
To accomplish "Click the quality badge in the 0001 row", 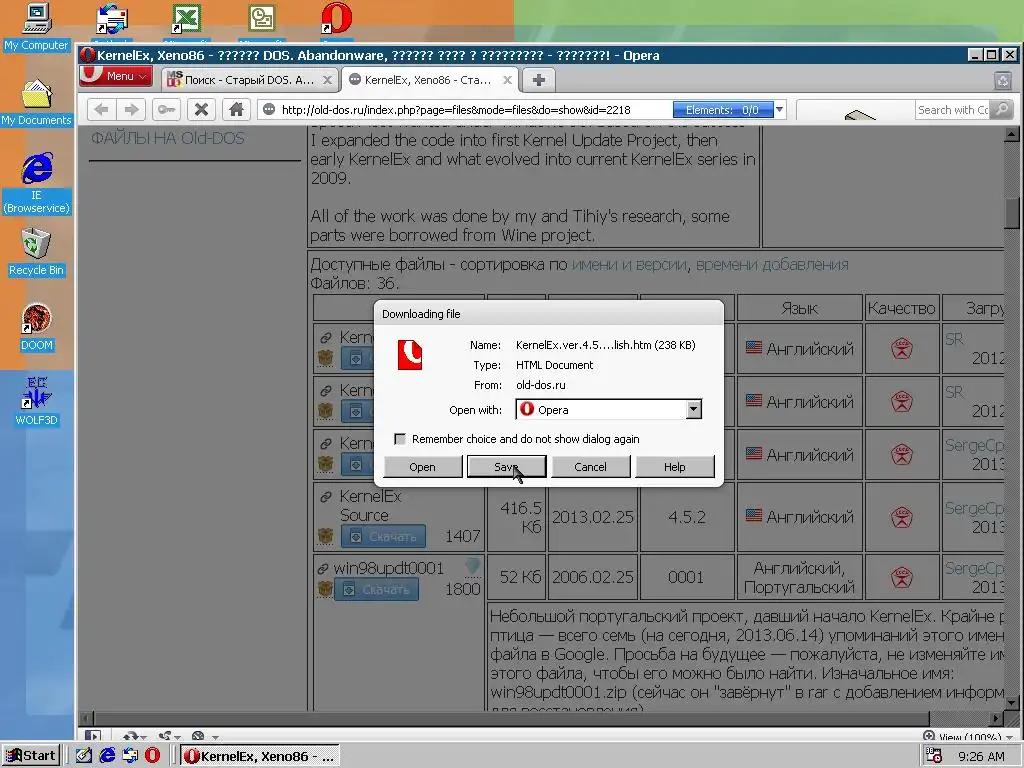I will 902,577.
